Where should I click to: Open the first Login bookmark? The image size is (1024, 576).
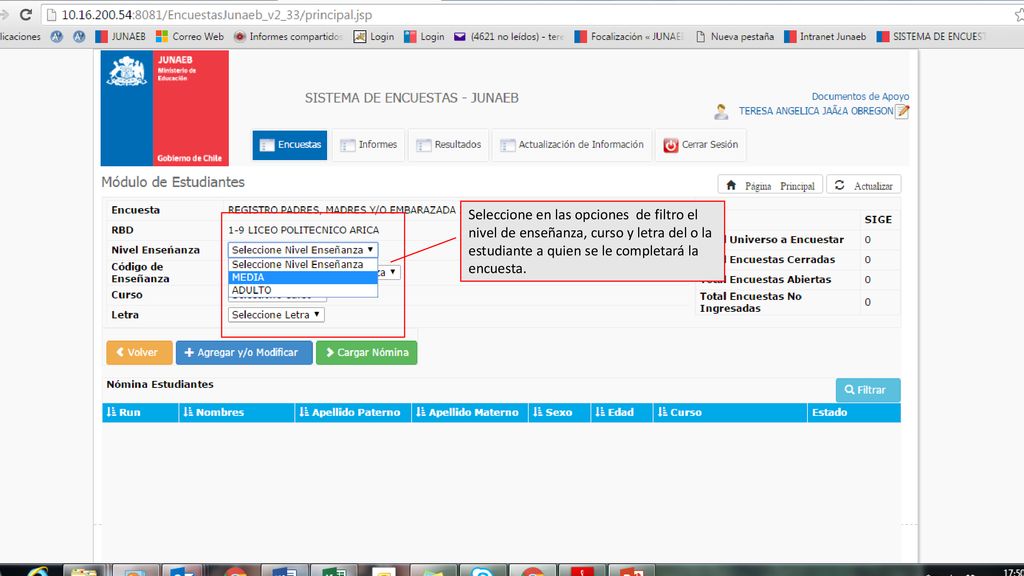click(374, 37)
